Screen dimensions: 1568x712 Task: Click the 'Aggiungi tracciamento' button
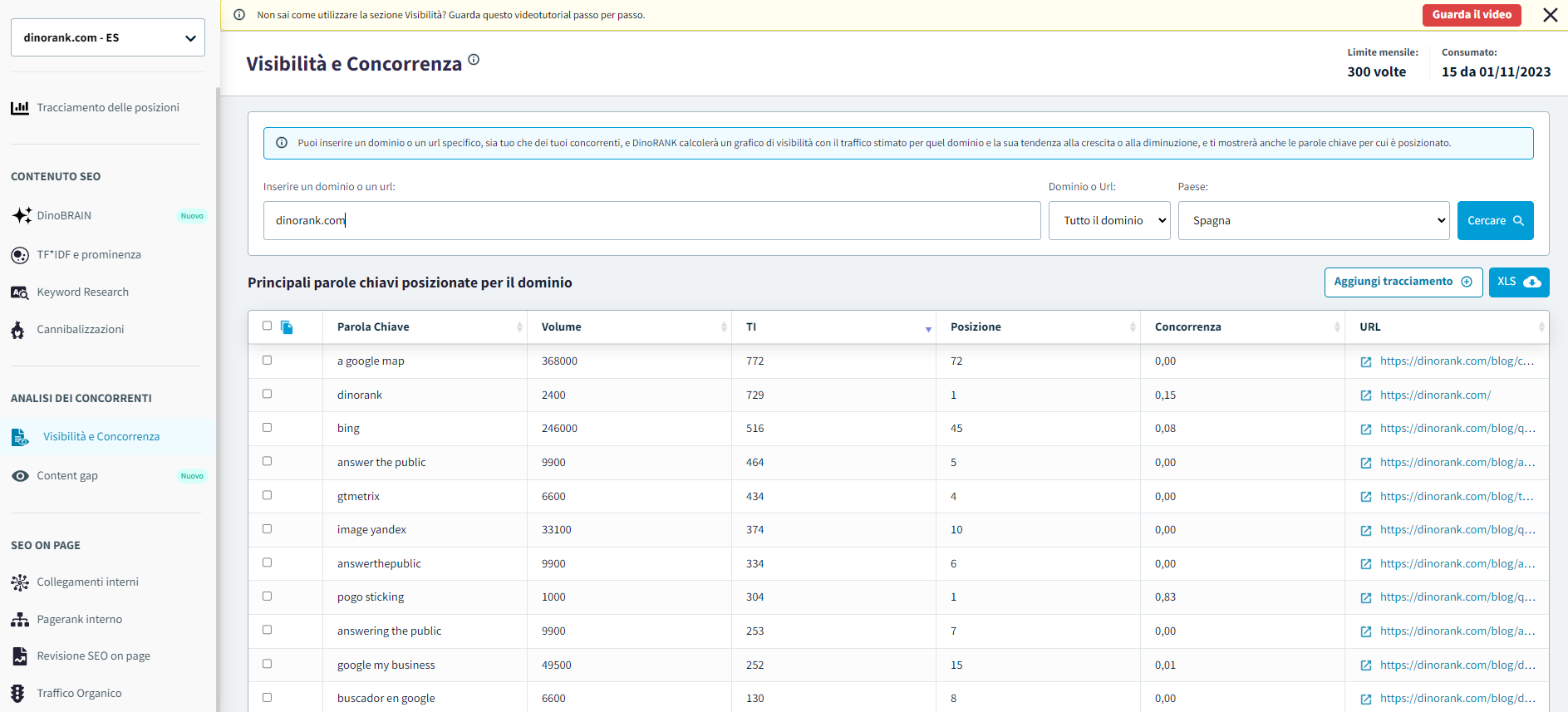(x=1403, y=282)
